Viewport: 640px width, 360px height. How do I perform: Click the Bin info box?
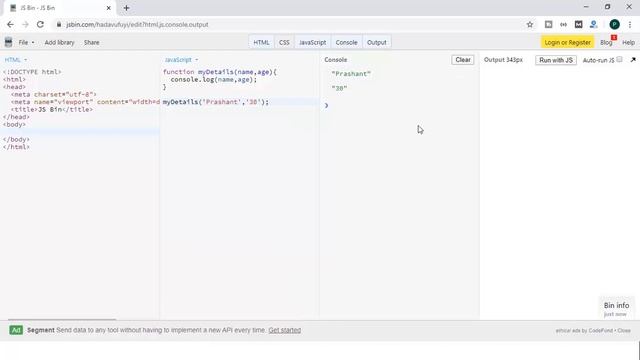tap(616, 308)
